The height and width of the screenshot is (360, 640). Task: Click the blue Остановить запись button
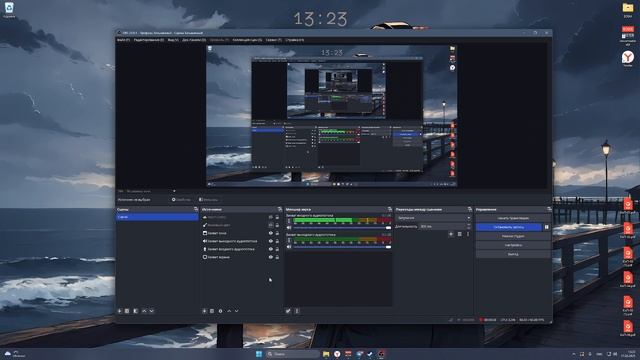[509, 227]
